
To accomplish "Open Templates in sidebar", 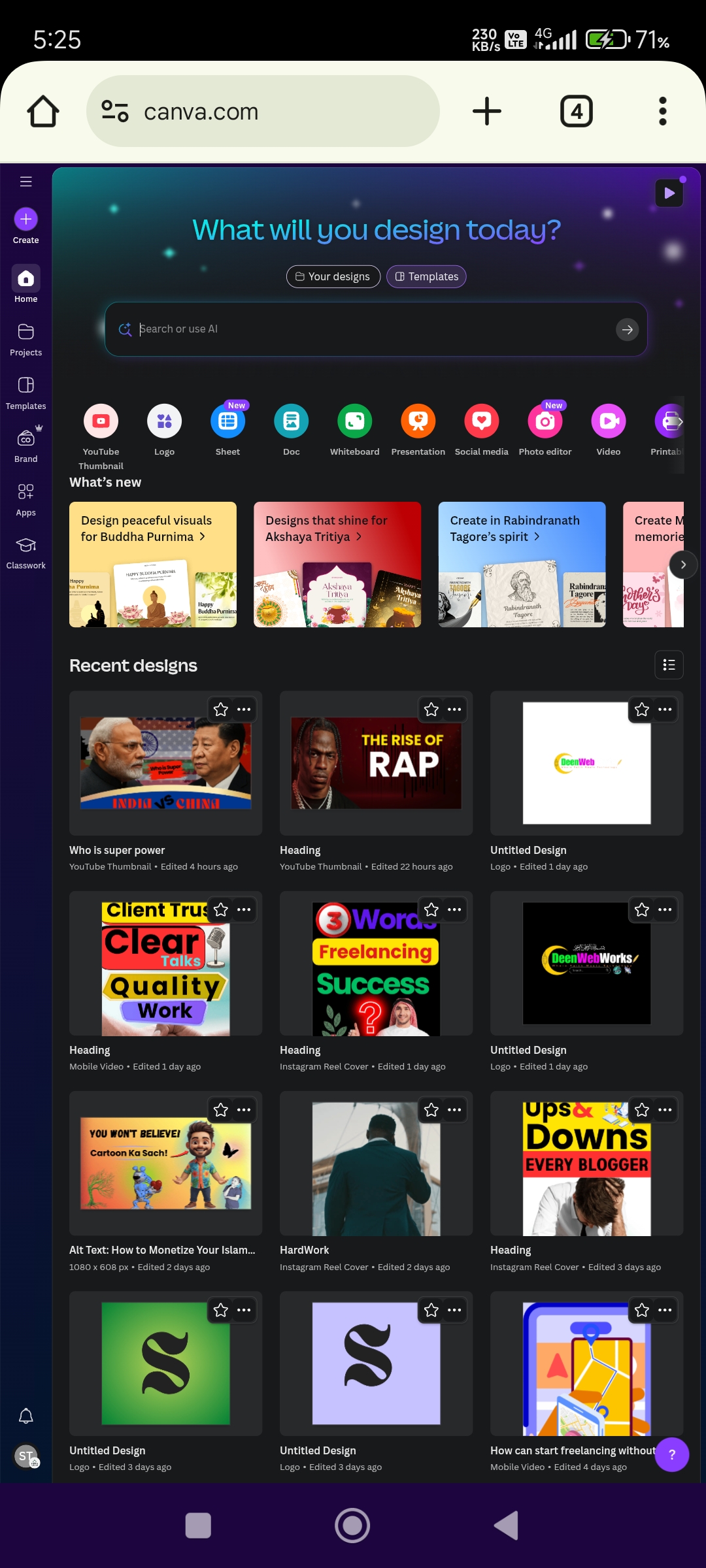I will 25,393.
